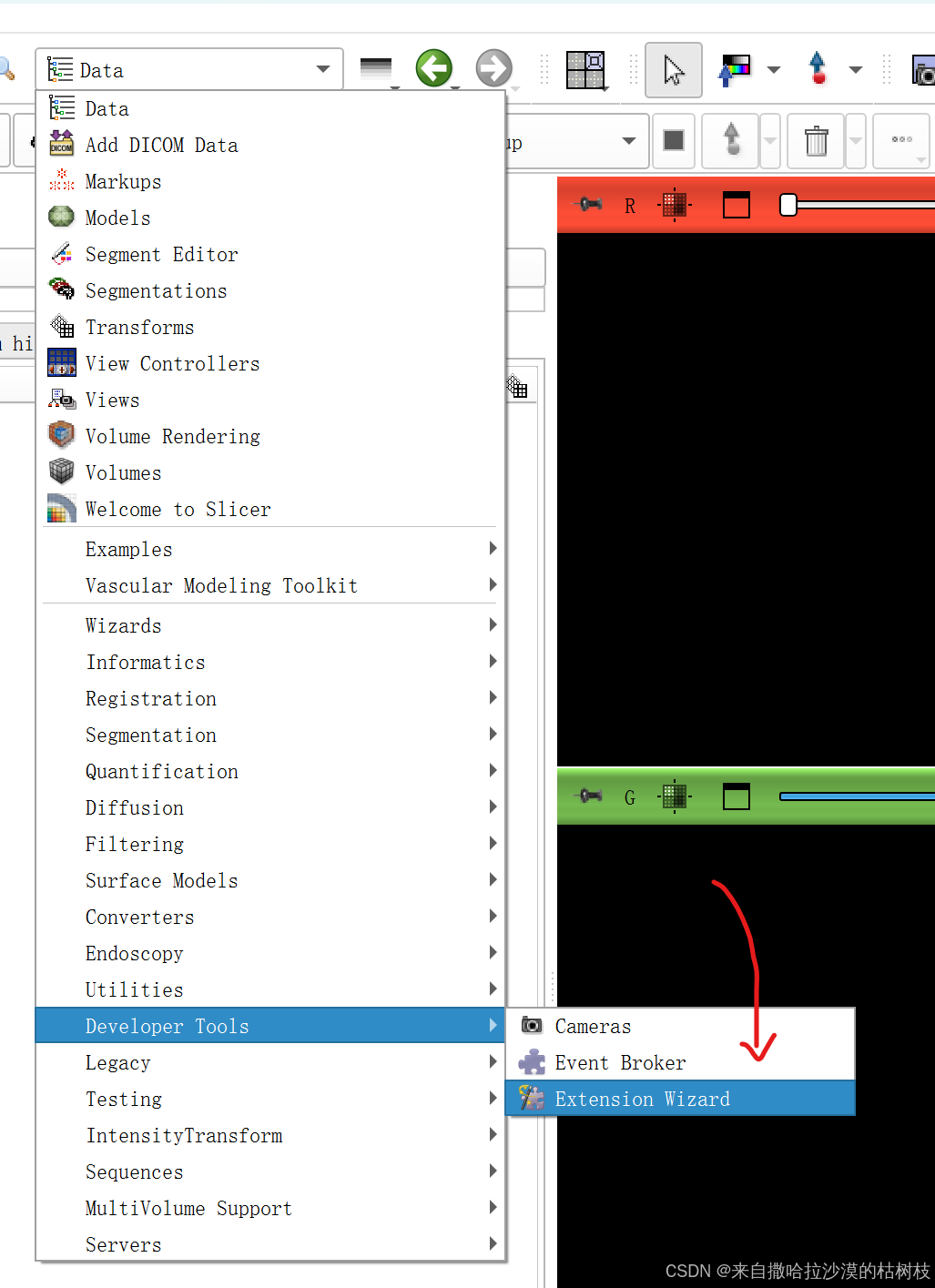935x1288 pixels.
Task: Click the G label in the Green slice bar
Action: [630, 797]
